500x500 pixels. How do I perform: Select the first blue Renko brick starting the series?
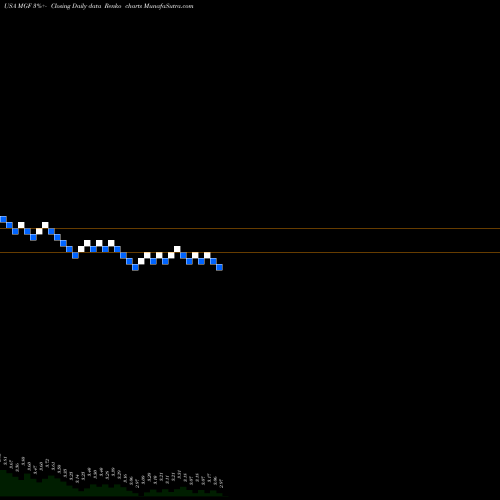pyautogui.click(x=3, y=219)
